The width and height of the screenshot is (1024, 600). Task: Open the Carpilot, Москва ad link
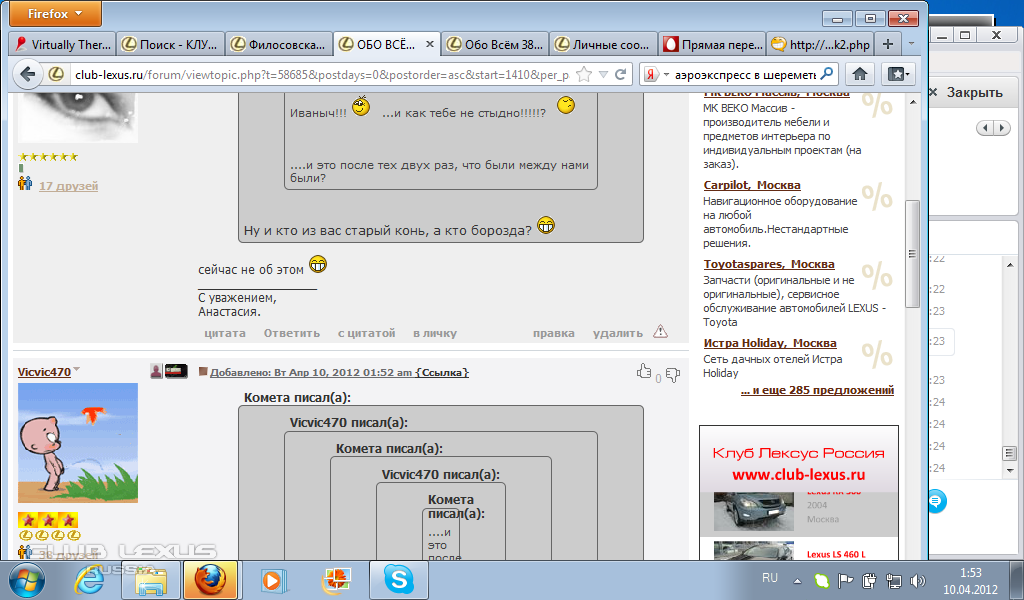tap(752, 185)
